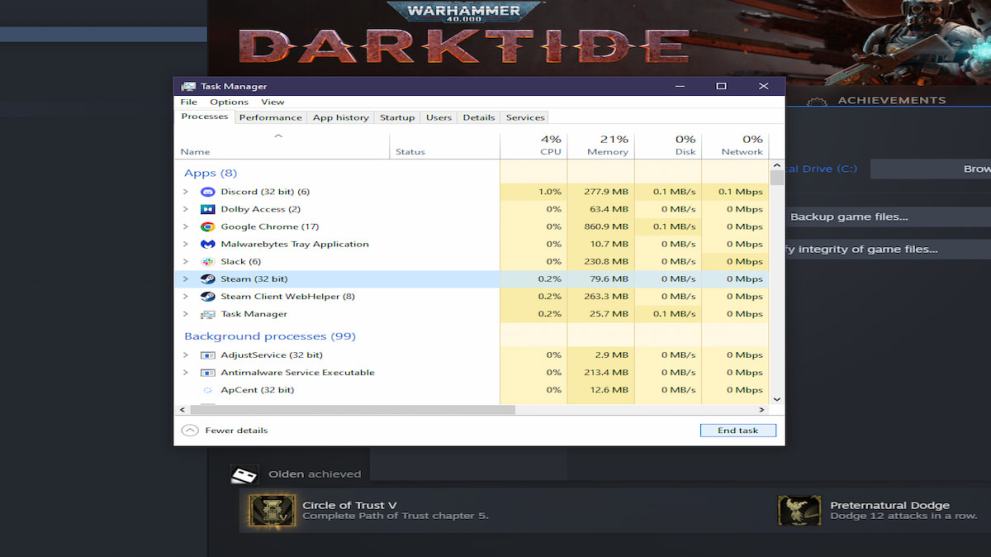991x557 pixels.
Task: Expand the Google Chrome process group
Action: (x=185, y=227)
